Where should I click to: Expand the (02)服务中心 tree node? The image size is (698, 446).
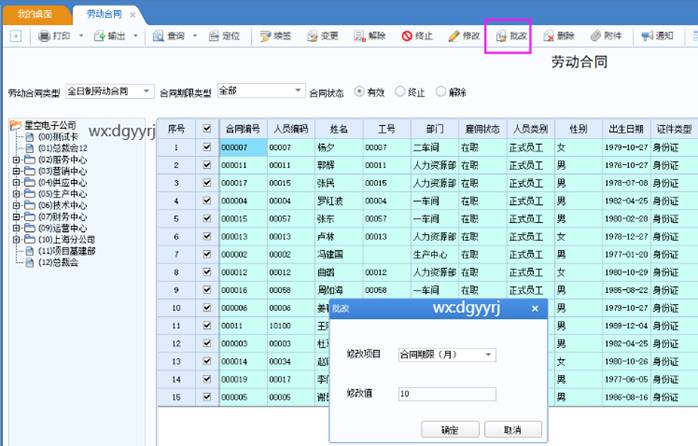[16, 159]
